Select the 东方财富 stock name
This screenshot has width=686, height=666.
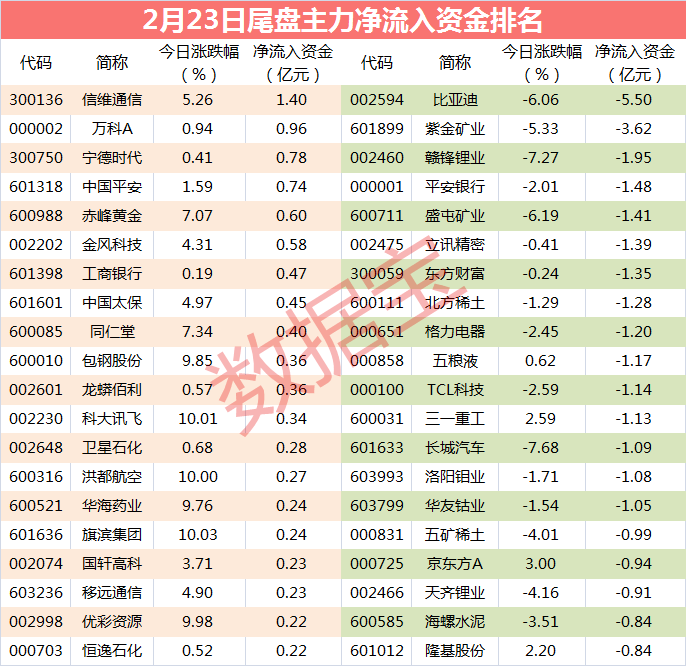coord(456,274)
